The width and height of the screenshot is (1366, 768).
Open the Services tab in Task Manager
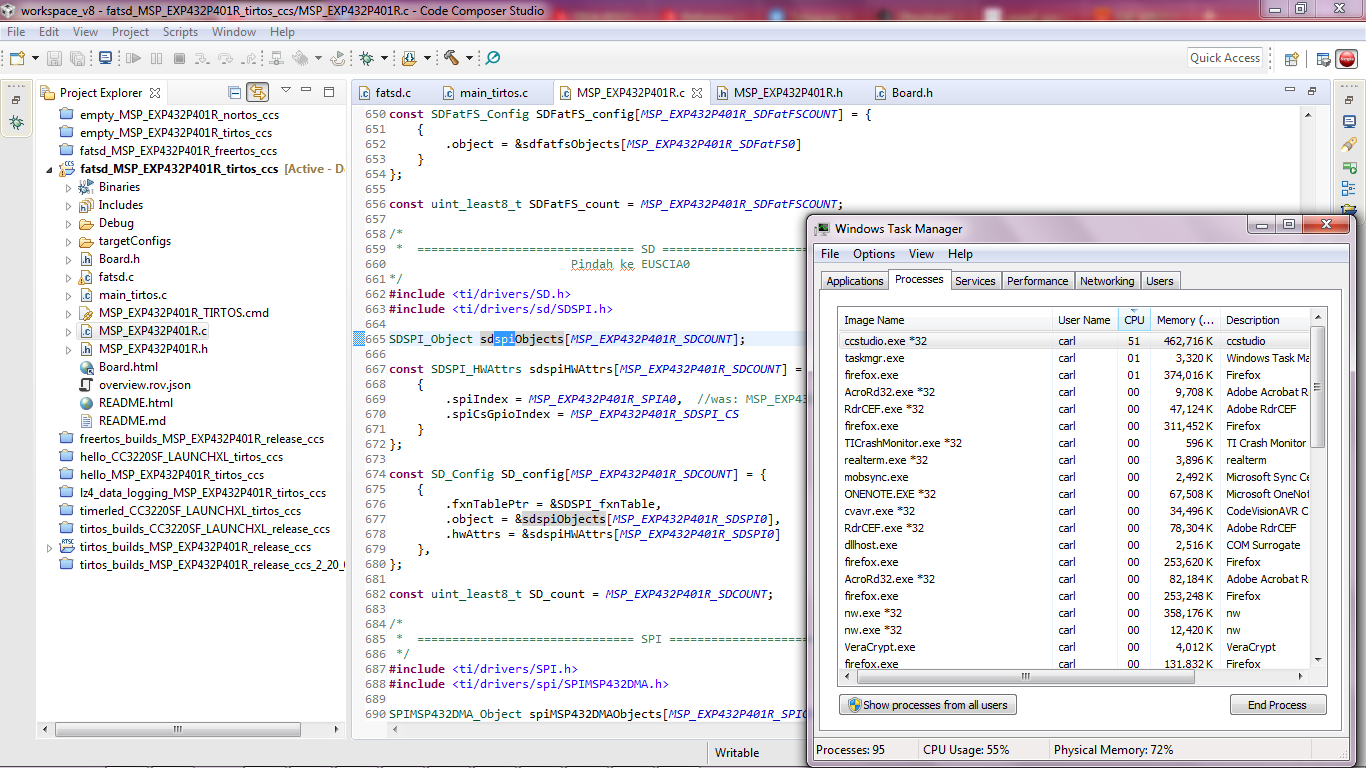975,281
